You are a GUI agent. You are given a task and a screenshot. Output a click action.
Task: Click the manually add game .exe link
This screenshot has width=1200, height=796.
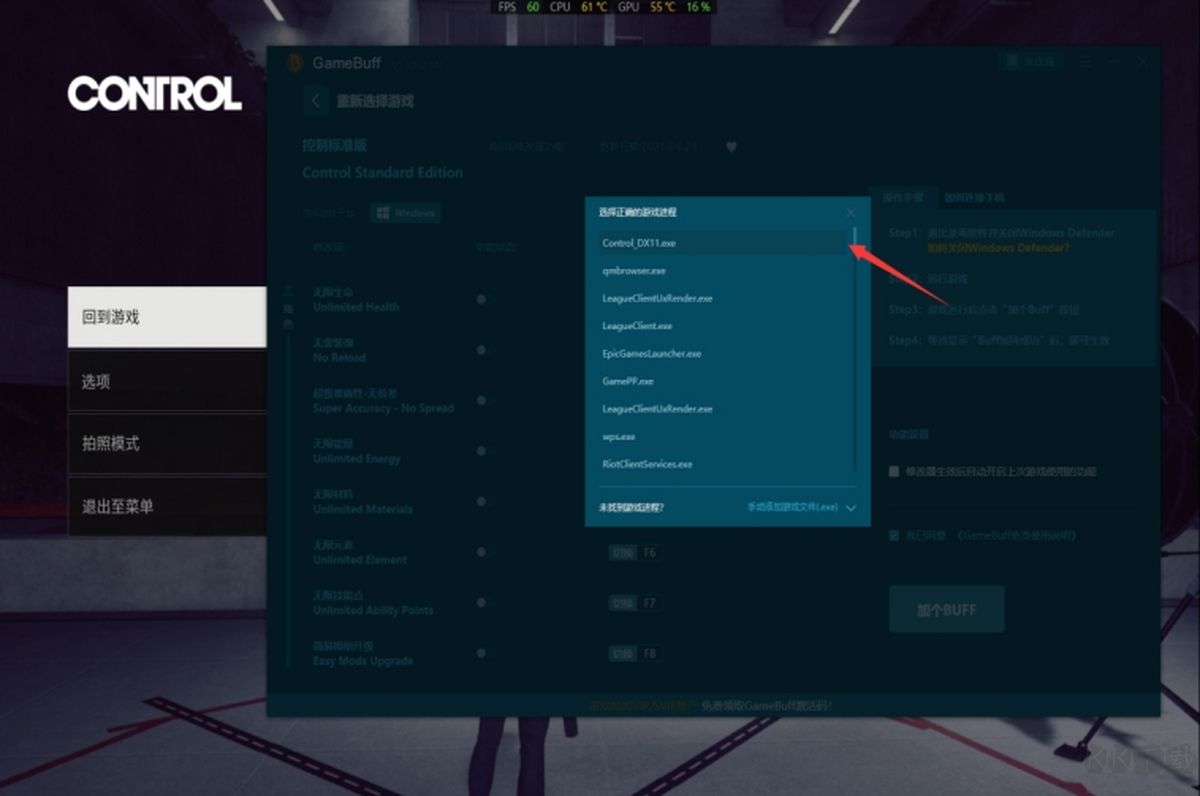793,507
